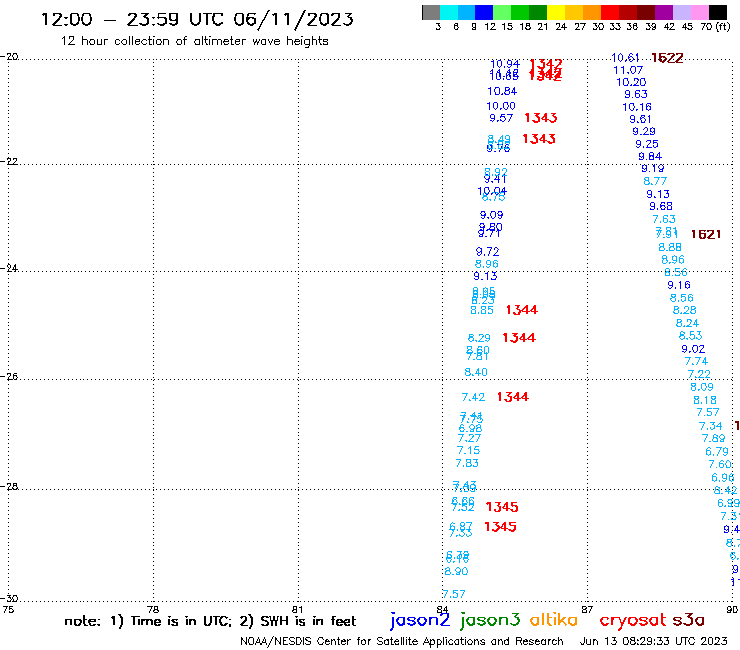Click the wave height value 10.84
740x650 pixels.
pos(502,92)
